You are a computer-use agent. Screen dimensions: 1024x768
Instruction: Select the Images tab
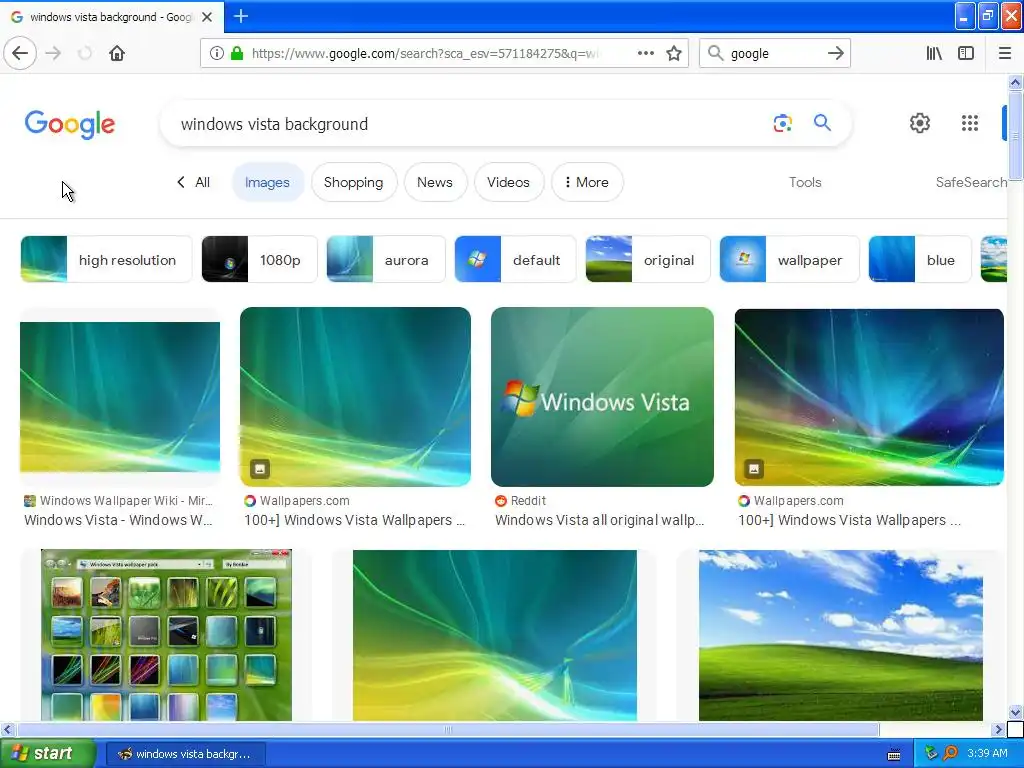pyautogui.click(x=267, y=182)
